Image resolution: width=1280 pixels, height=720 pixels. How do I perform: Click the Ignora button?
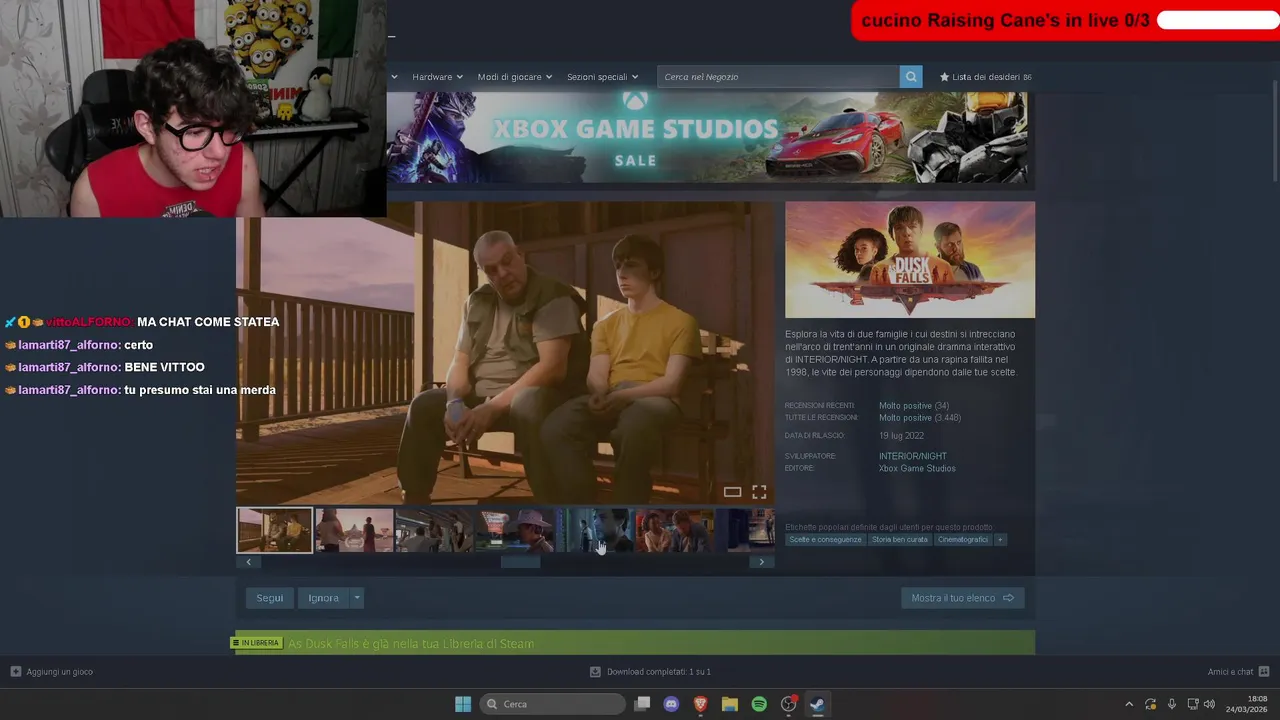tap(323, 598)
